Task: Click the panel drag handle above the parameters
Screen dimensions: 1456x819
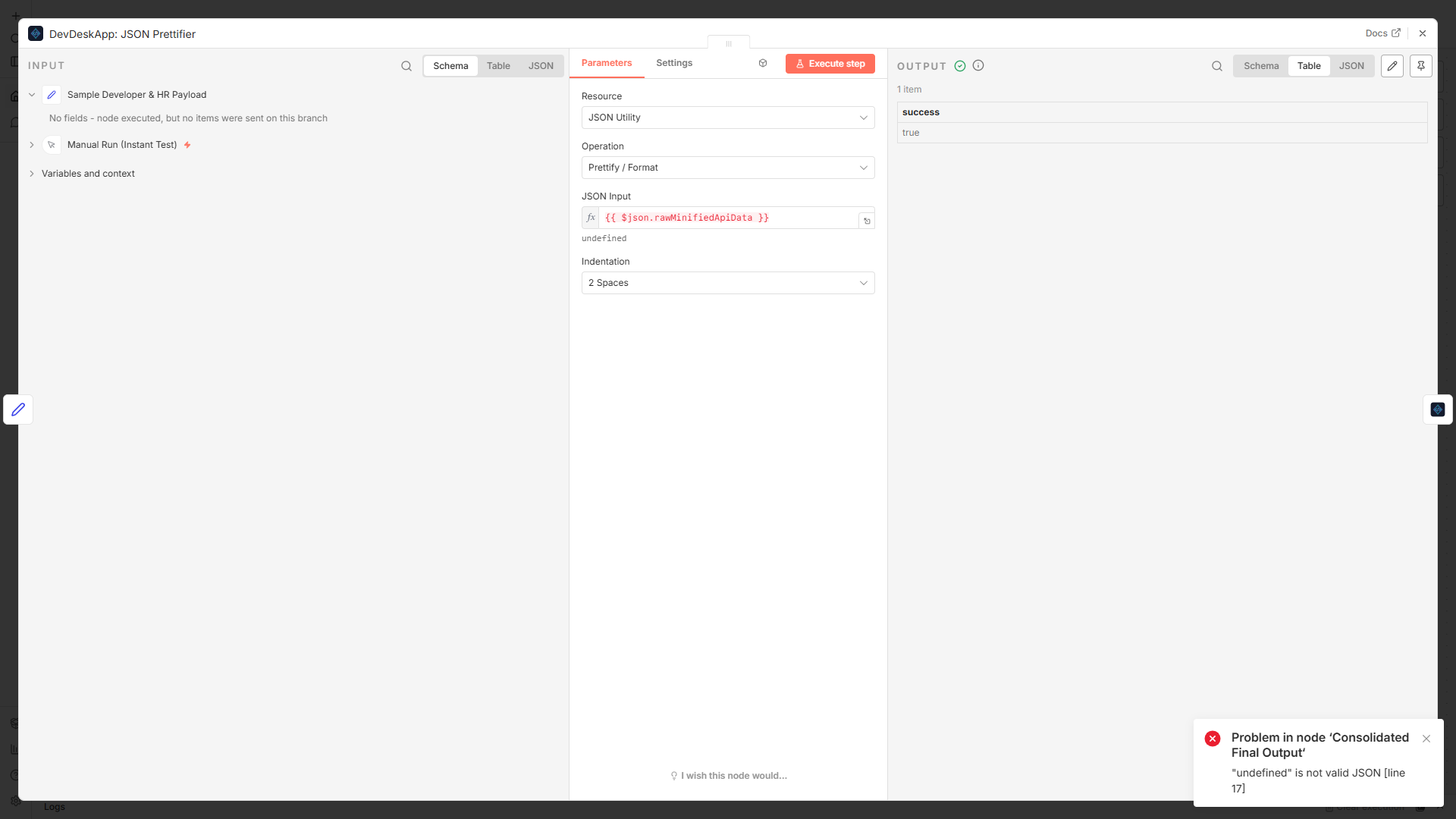Action: (x=729, y=43)
